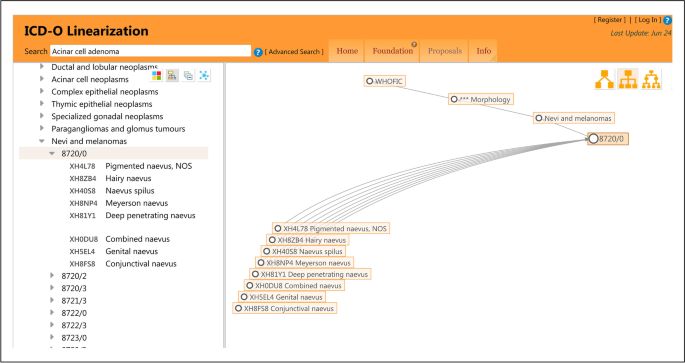
Task: Expand the 8722/0 node
Action: coord(52,313)
